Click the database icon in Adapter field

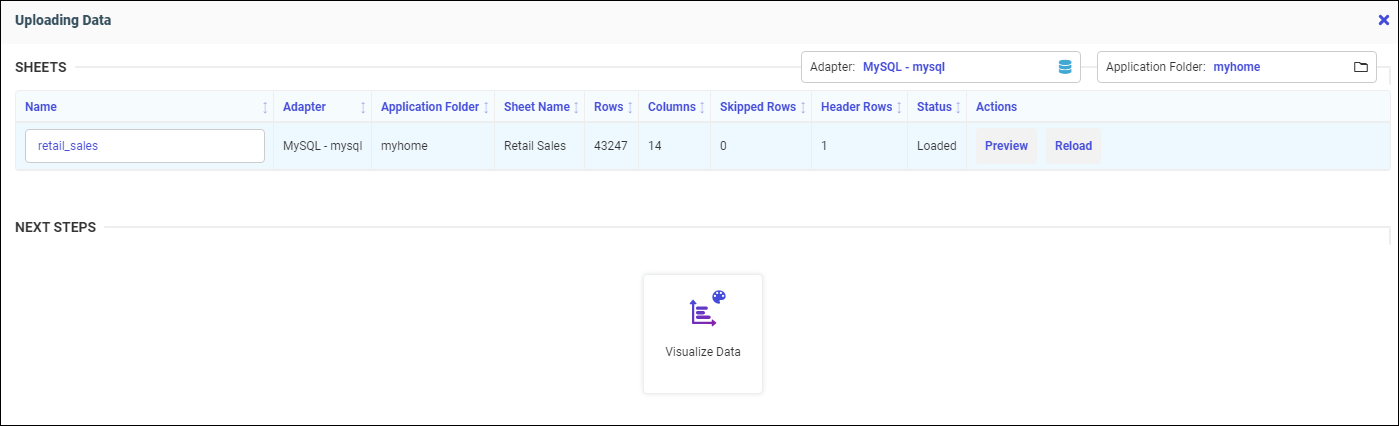1065,67
